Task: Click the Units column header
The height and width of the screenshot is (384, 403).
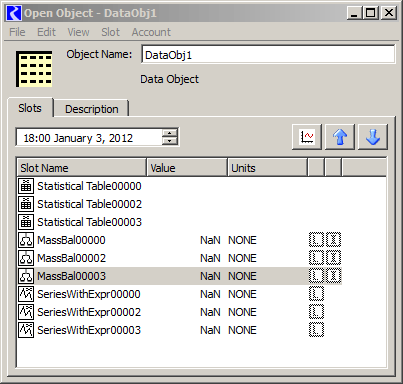Action: coord(268,168)
